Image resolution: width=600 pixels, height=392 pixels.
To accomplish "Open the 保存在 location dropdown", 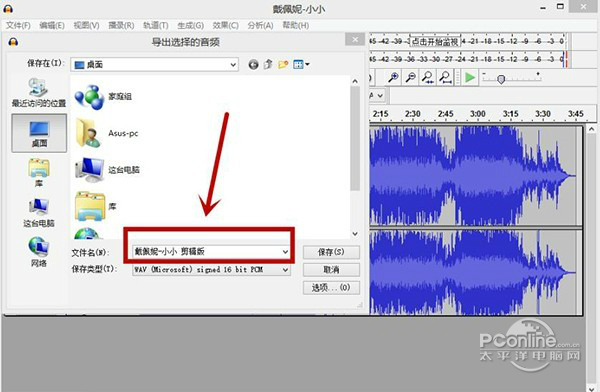I will pos(154,65).
